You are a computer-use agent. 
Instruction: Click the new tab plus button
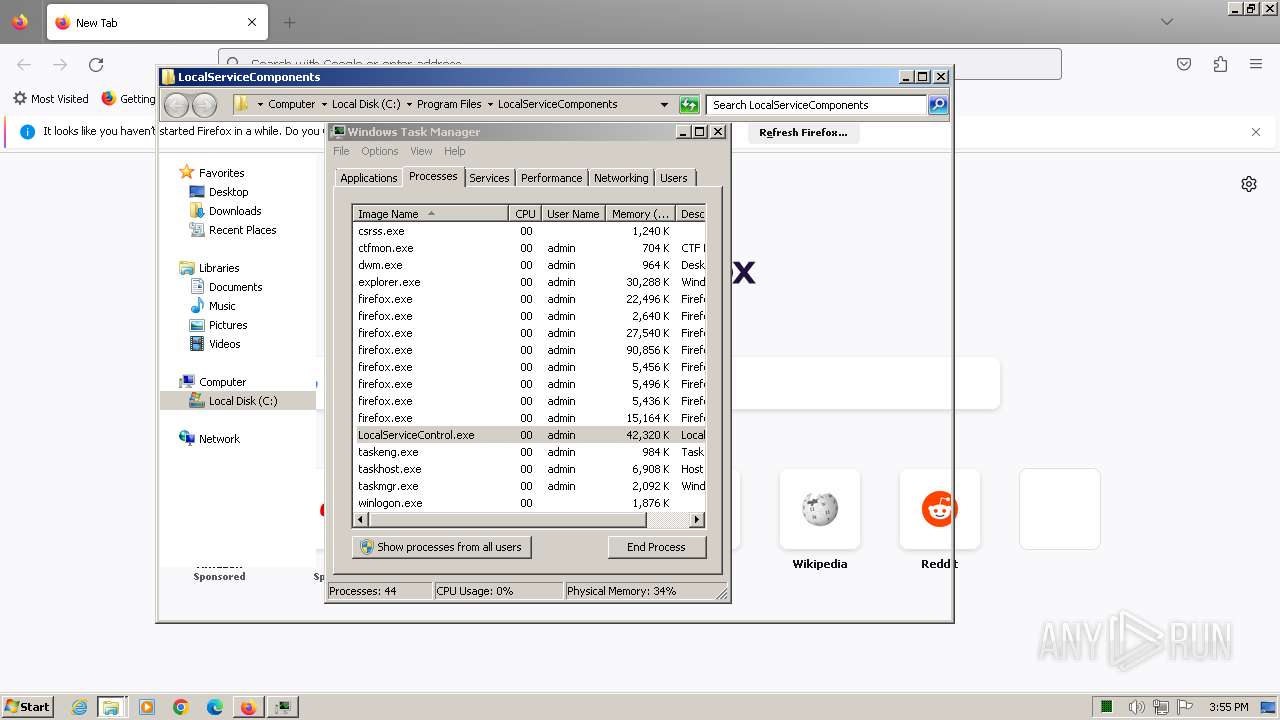click(x=289, y=22)
